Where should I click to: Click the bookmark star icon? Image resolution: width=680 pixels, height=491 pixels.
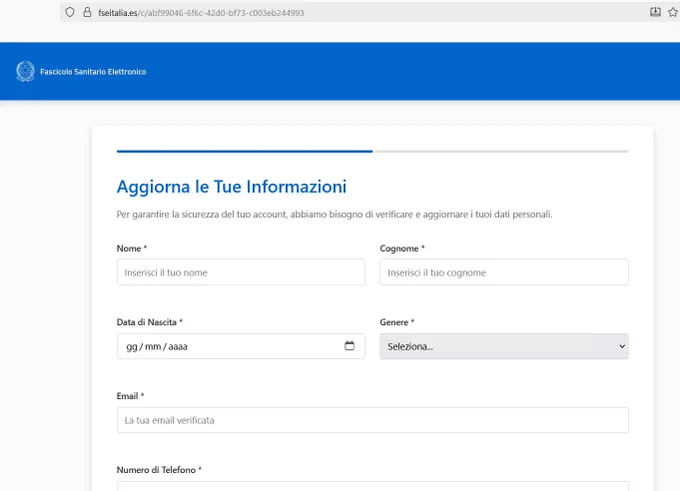[x=673, y=12]
